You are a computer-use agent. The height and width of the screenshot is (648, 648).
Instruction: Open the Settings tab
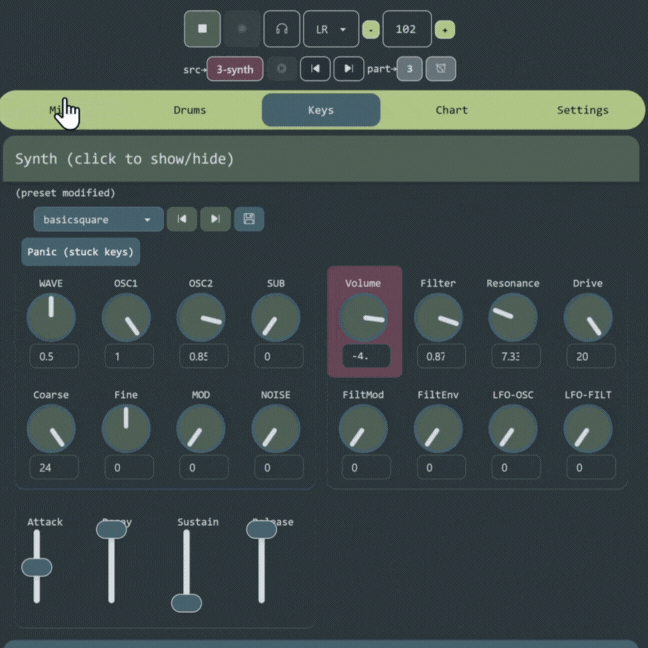[x=582, y=110]
